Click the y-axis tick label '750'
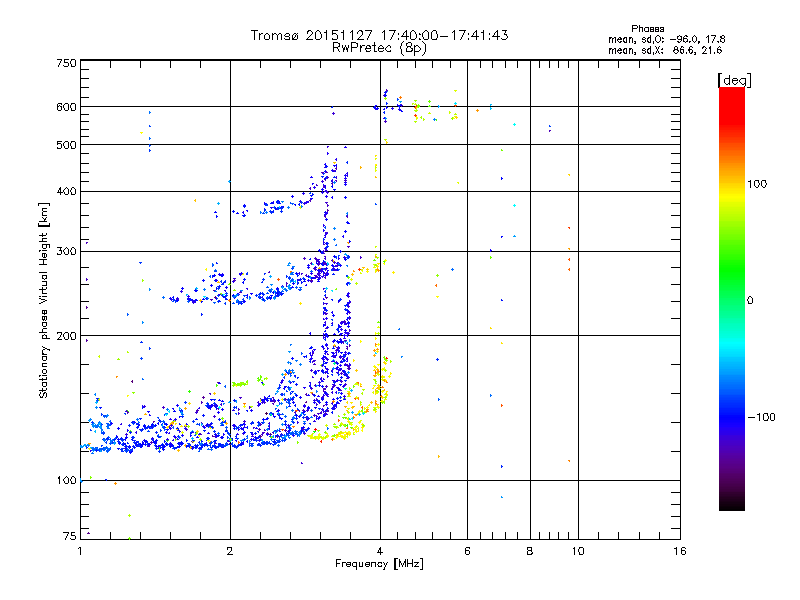 click(66, 63)
